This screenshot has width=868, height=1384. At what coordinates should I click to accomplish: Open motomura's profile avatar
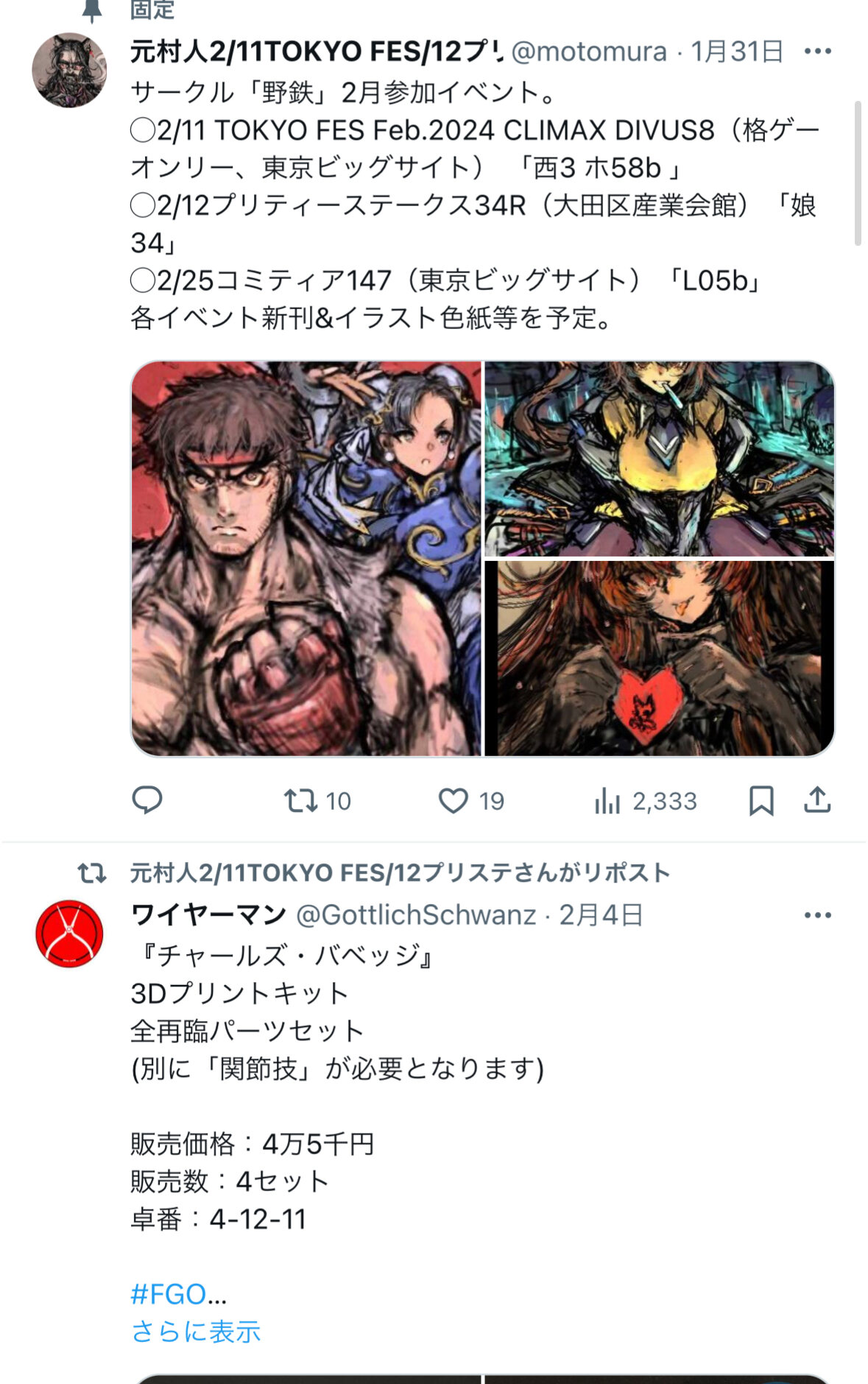pyautogui.click(x=69, y=70)
